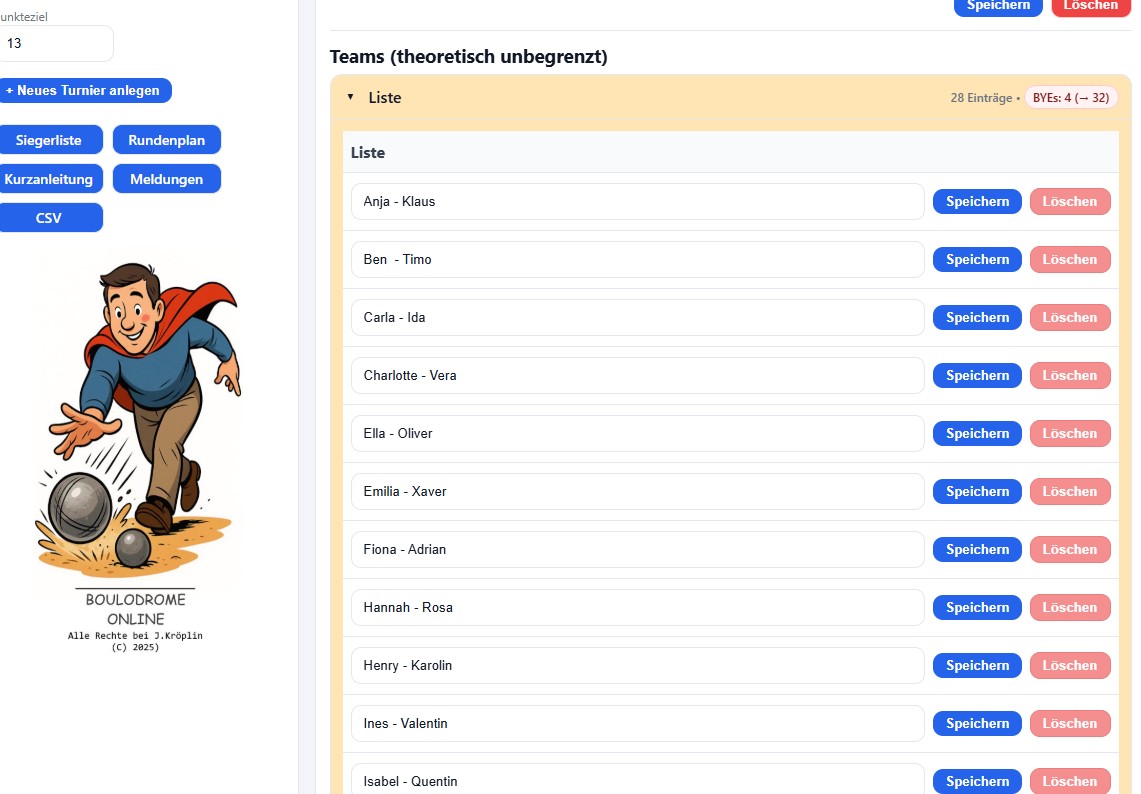The width and height of the screenshot is (1141, 794).
Task: Open the Rundenplan view
Action: [166, 140]
